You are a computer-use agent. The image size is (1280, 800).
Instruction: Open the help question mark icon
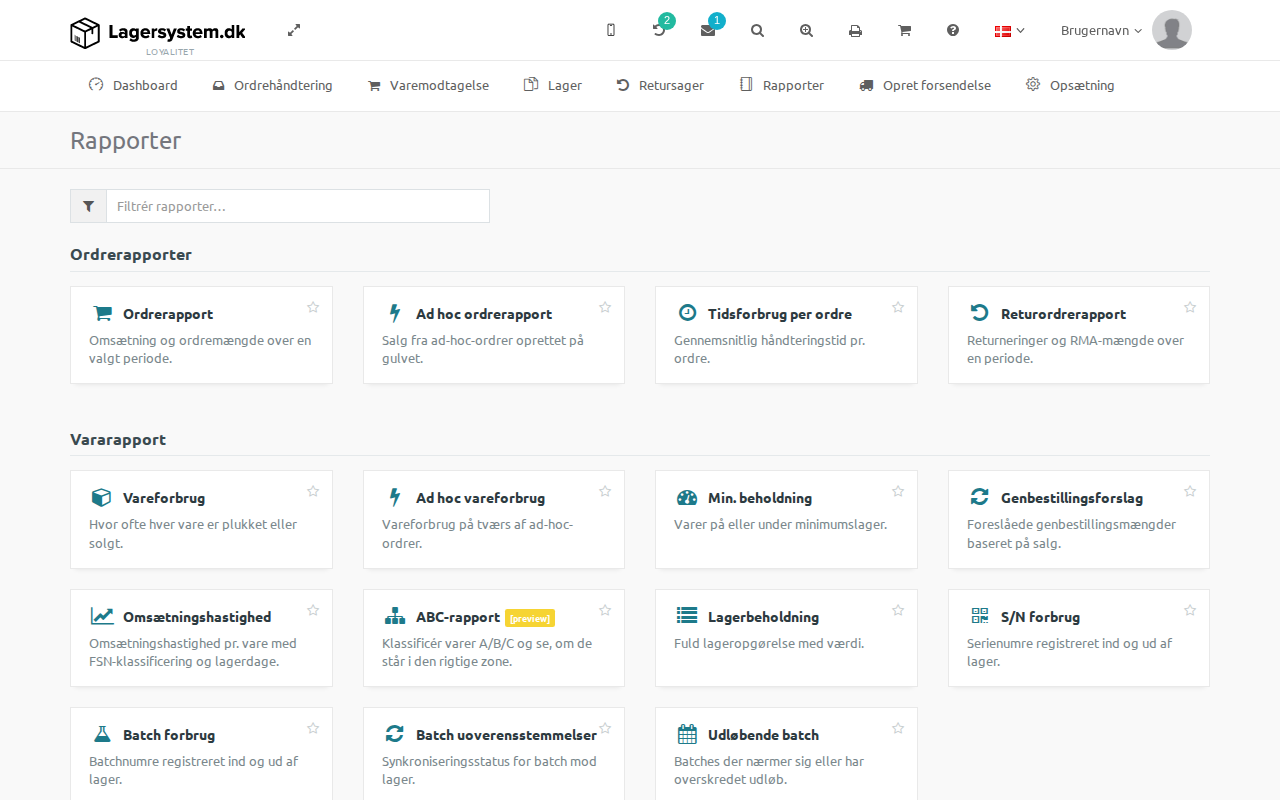[953, 30]
